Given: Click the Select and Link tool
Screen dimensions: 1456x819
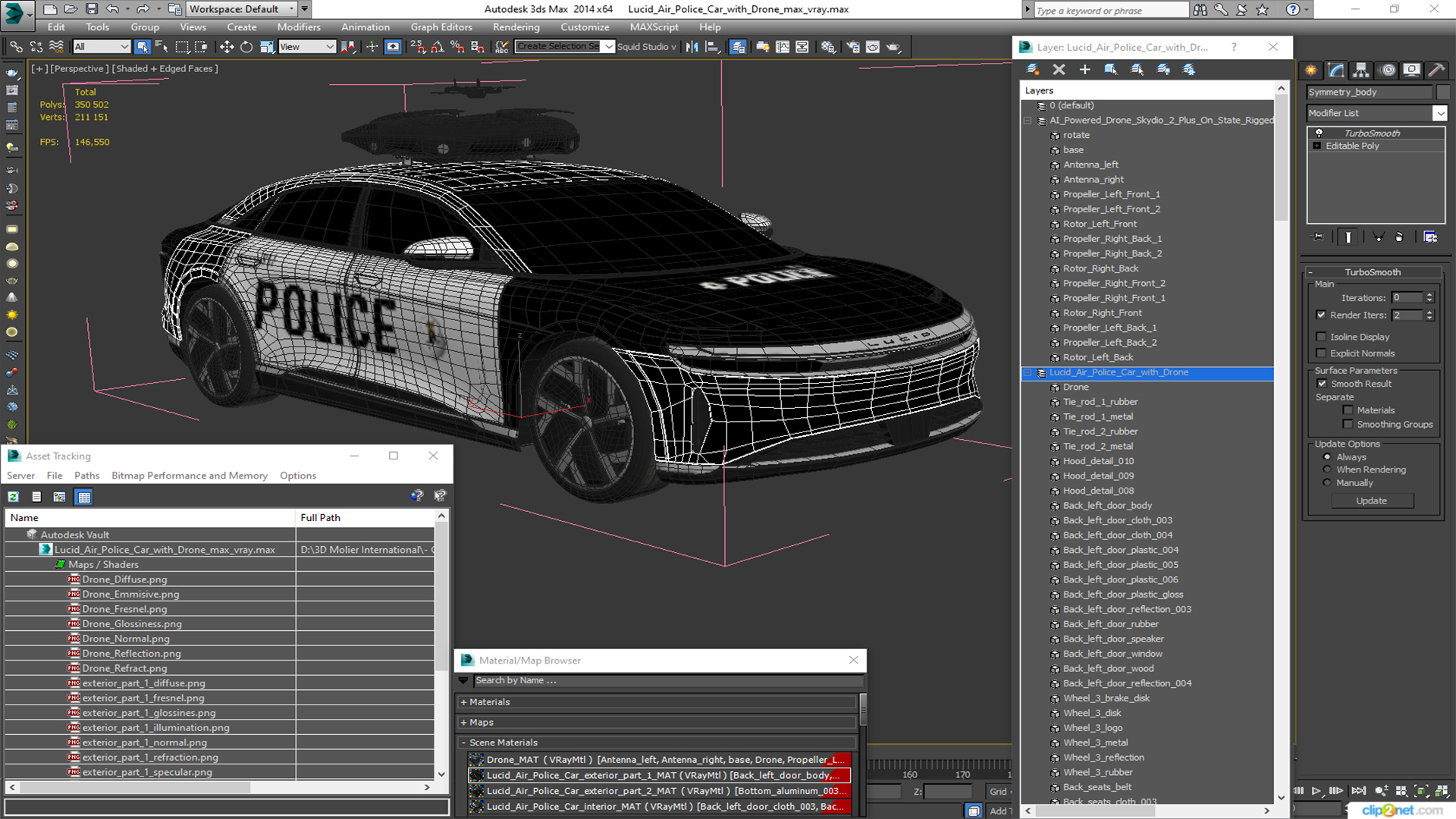Looking at the screenshot, I should click(16, 47).
